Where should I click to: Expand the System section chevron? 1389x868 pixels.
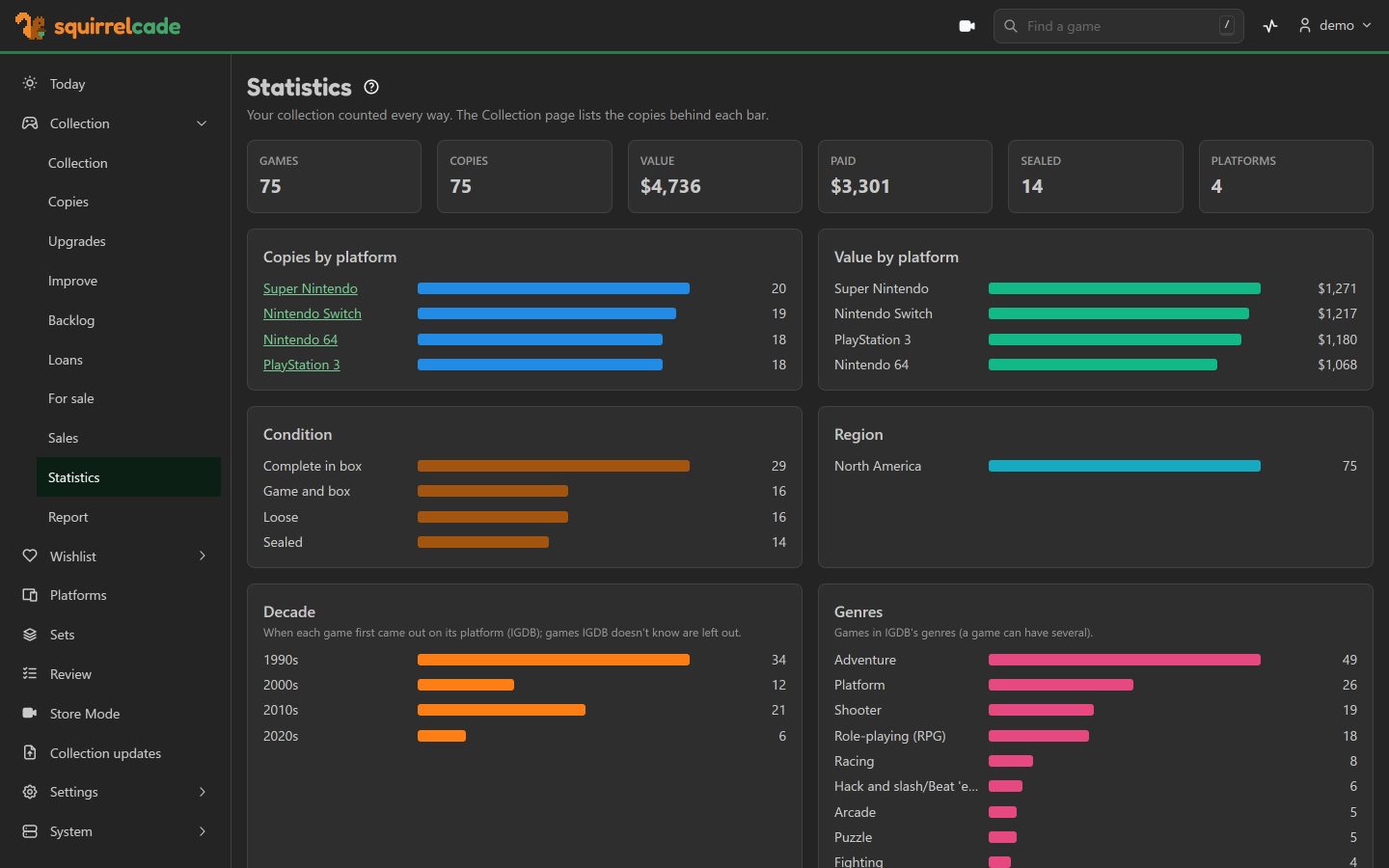202,831
